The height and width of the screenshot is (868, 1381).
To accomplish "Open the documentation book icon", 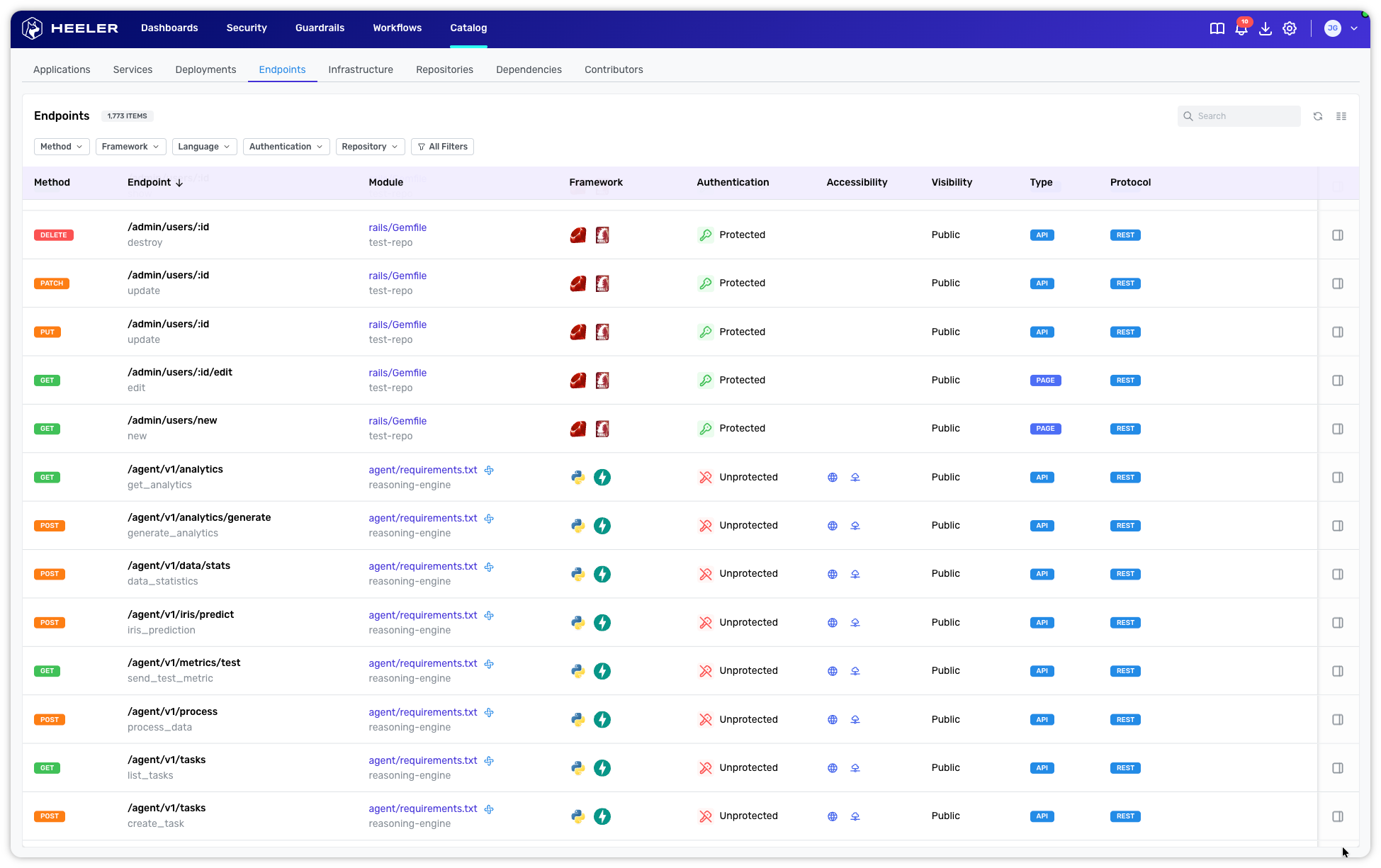I will pyautogui.click(x=1217, y=28).
